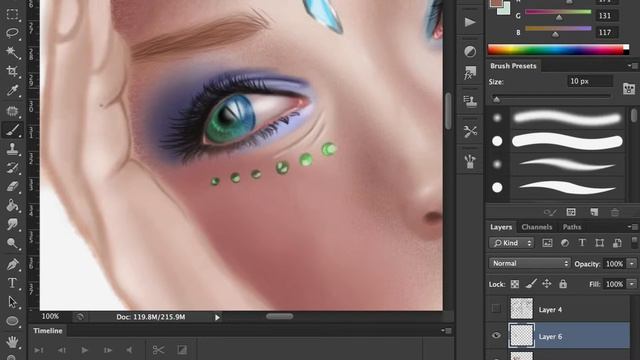Toggle filter for type layers
Viewport: 640px width, 360px height.
[x=582, y=243]
